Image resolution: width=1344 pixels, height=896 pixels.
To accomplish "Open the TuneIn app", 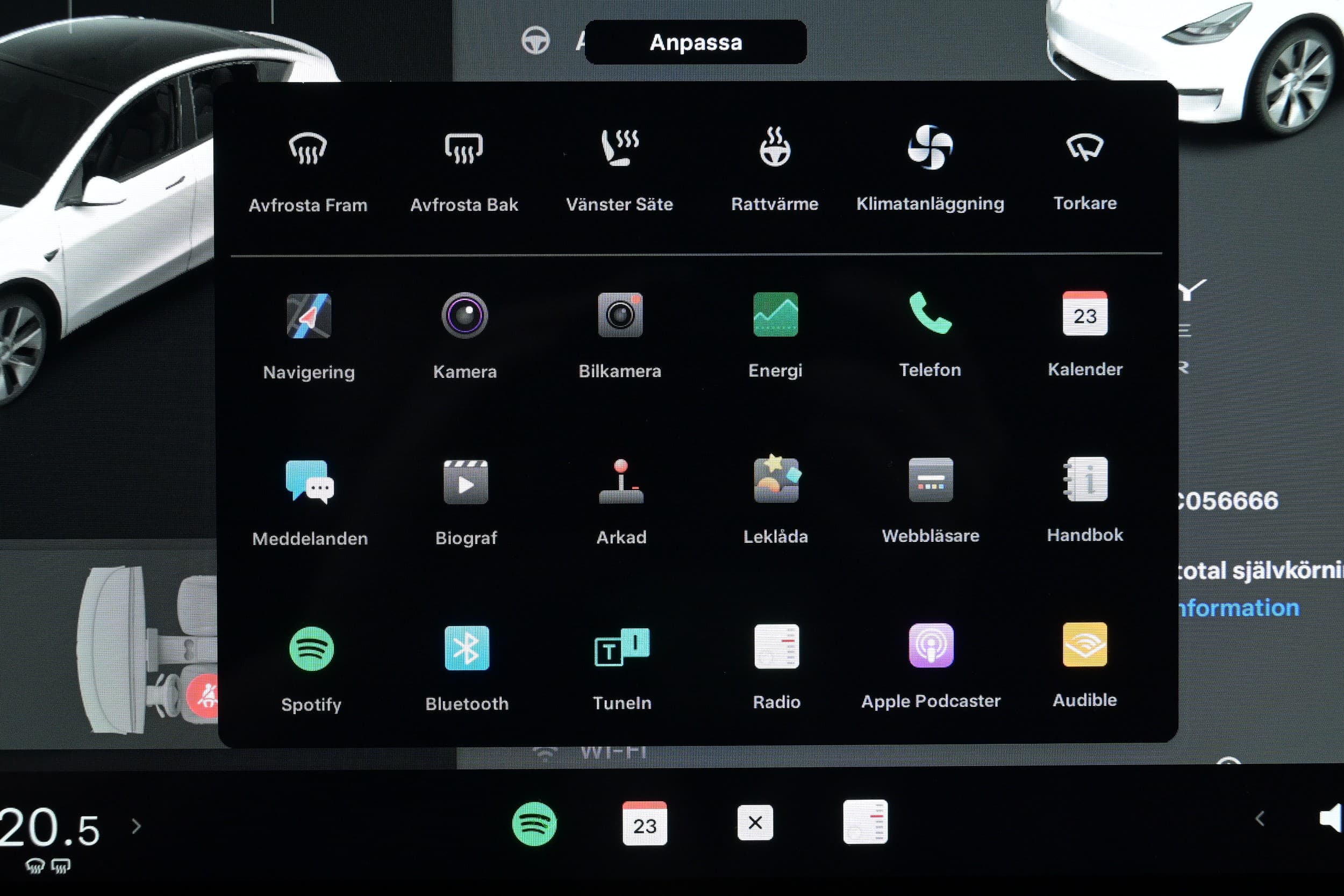I will point(621,669).
